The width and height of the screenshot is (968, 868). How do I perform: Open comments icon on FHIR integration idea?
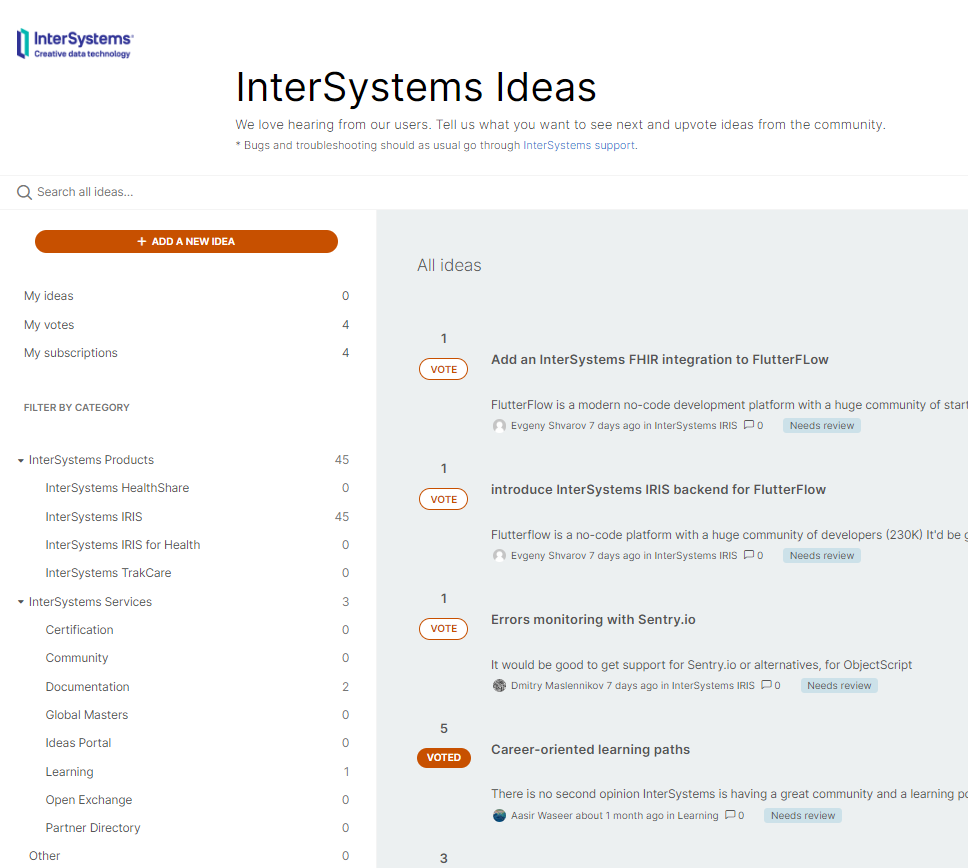tap(749, 425)
